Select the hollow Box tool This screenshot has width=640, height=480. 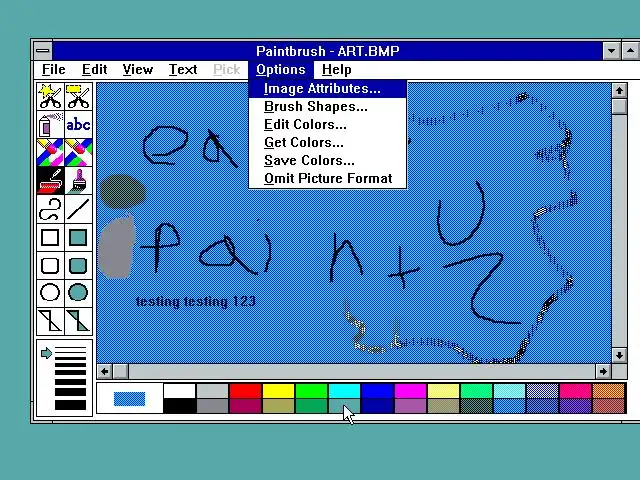(x=50, y=237)
